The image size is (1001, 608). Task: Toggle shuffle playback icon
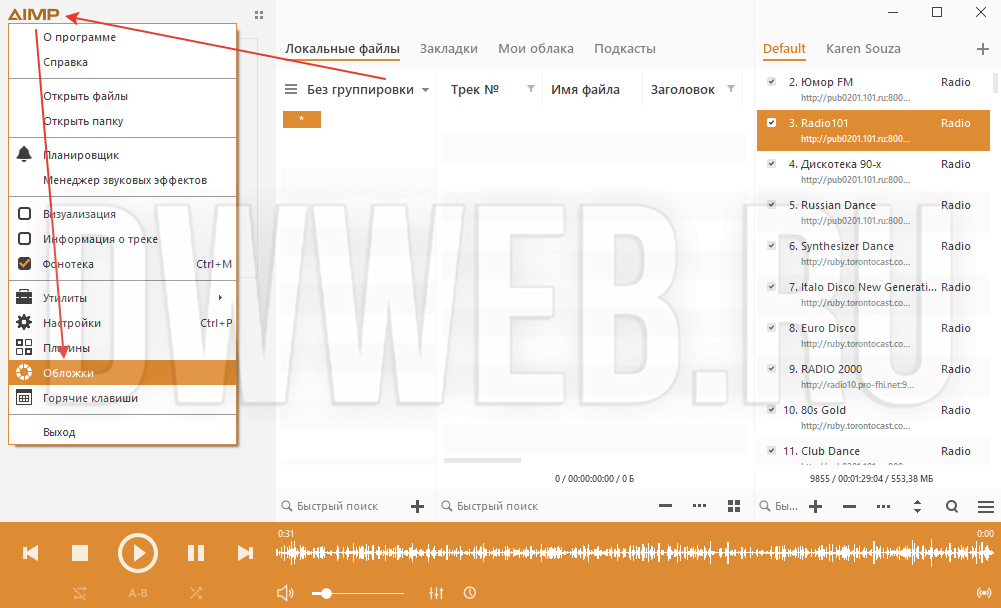pyautogui.click(x=196, y=593)
